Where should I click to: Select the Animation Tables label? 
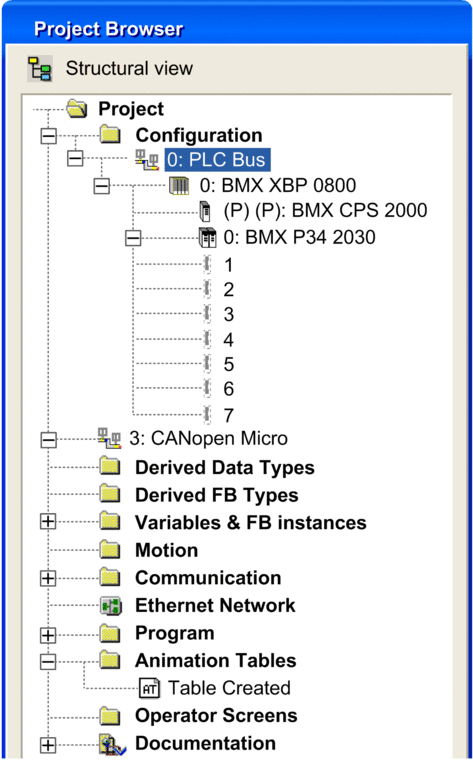click(215, 660)
